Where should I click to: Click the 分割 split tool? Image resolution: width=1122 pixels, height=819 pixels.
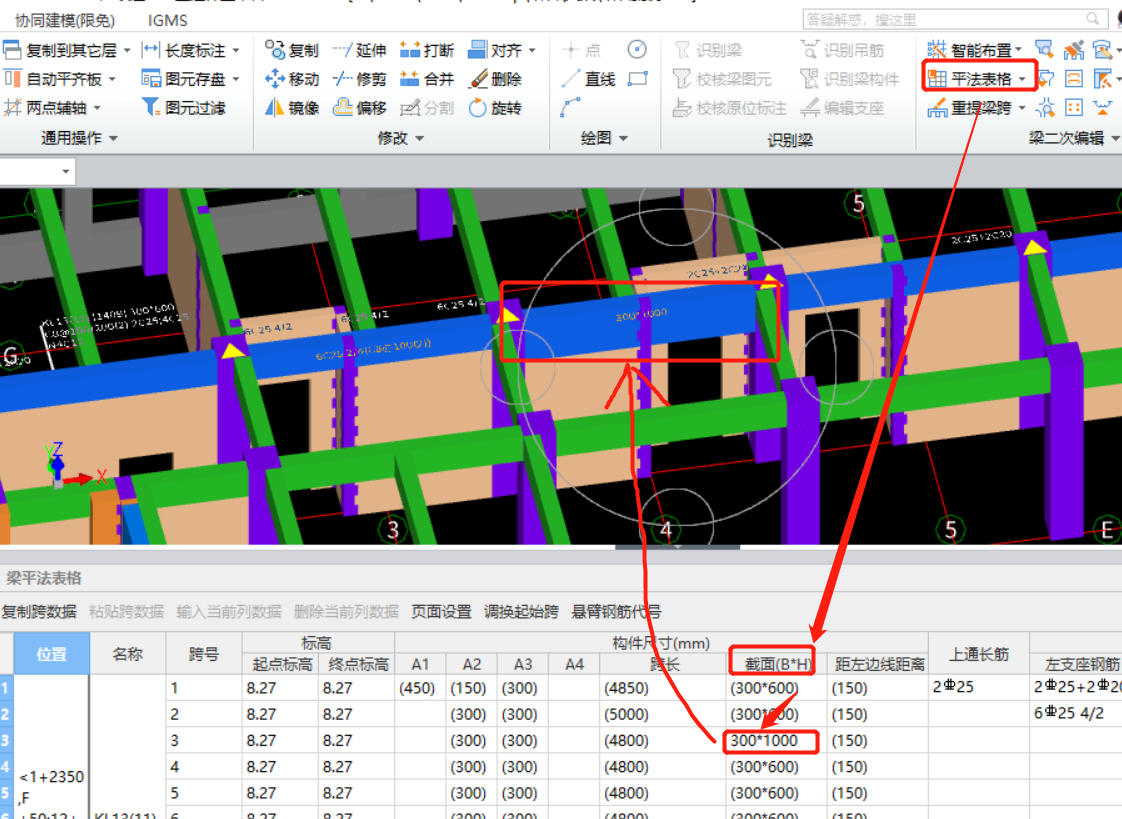pyautogui.click(x=427, y=107)
